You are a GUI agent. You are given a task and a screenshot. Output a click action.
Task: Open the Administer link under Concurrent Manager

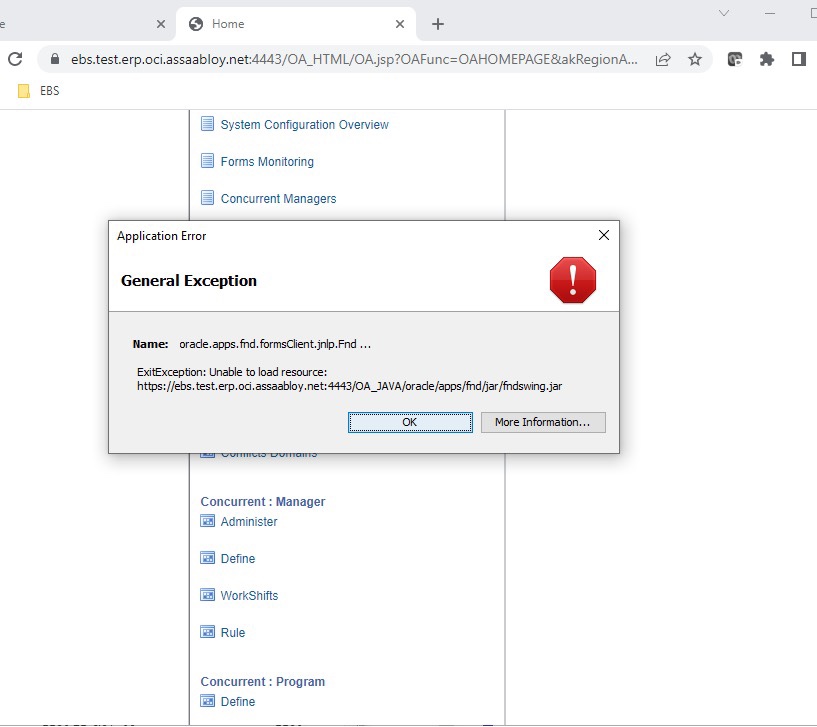click(249, 522)
